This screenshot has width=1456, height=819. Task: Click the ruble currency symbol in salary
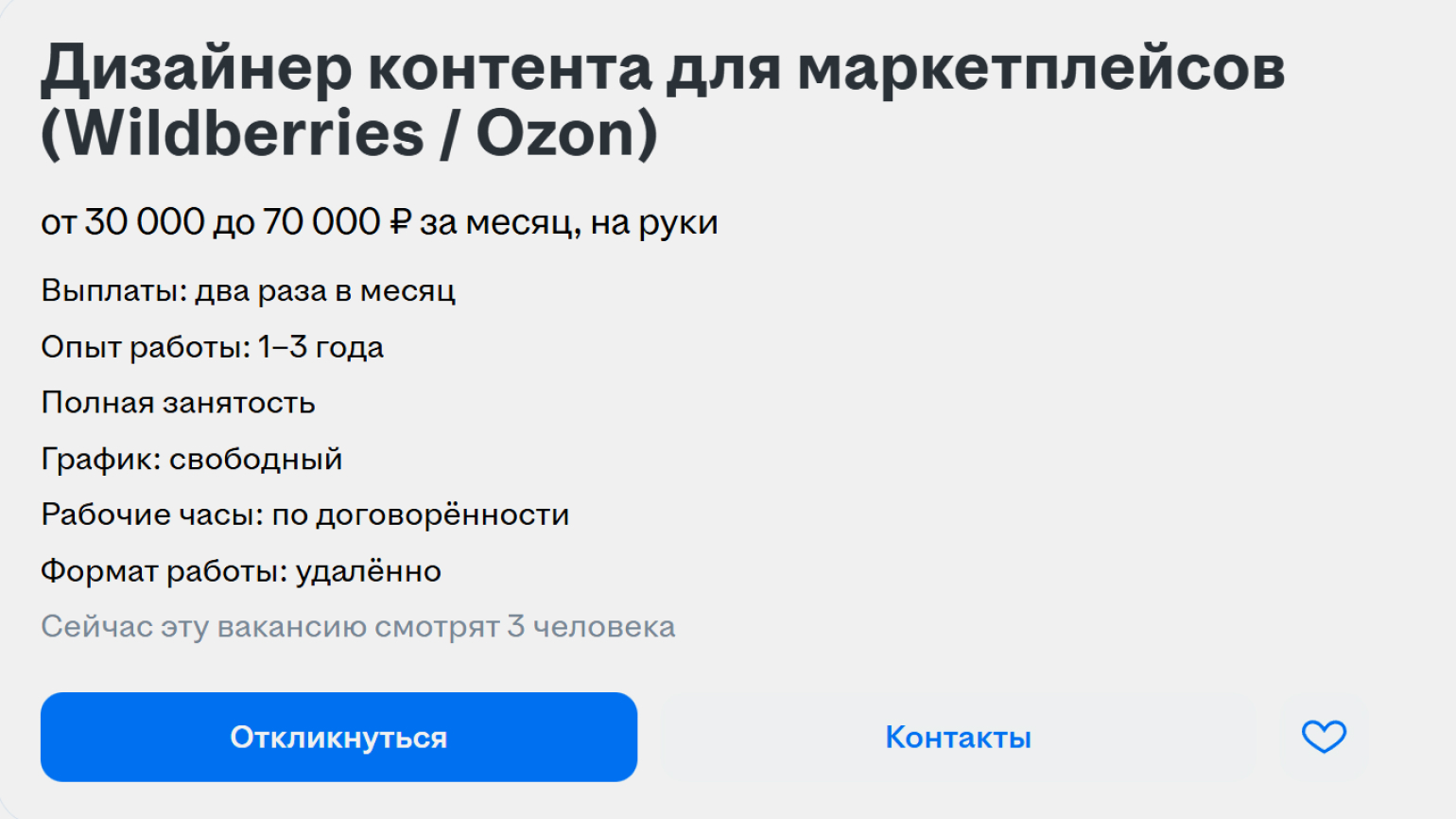[x=401, y=222]
